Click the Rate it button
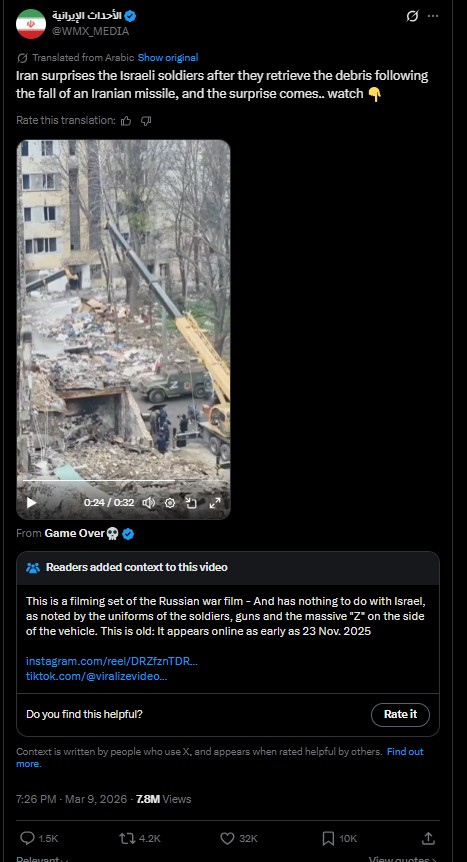The image size is (467, 862). [400, 715]
